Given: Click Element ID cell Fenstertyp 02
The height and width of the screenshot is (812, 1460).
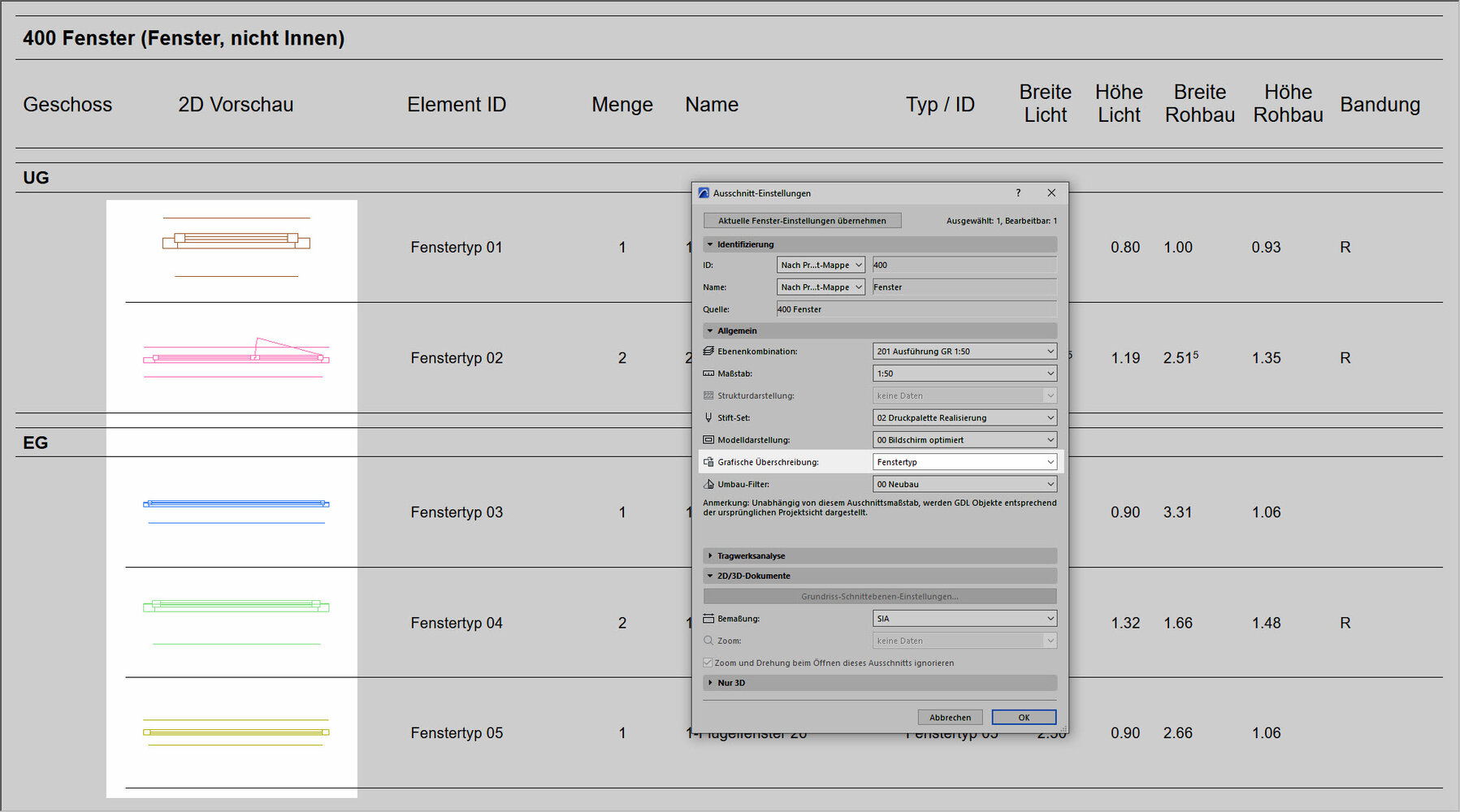Looking at the screenshot, I should 457,358.
